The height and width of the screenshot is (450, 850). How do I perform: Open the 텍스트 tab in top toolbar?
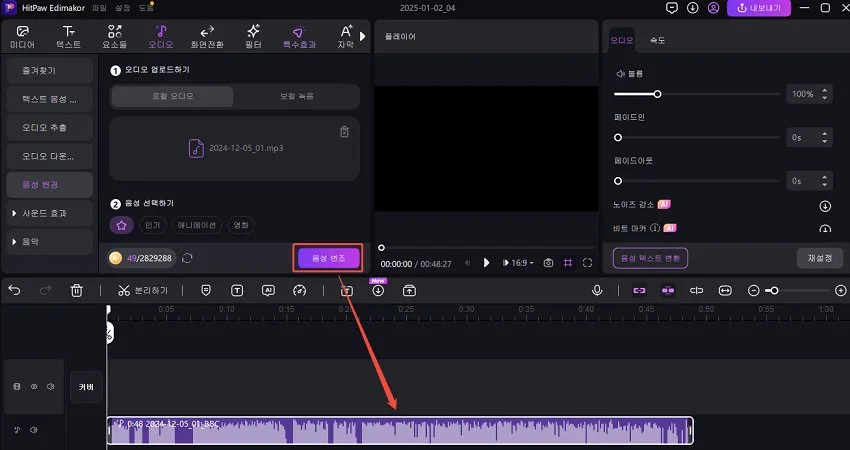(x=69, y=37)
